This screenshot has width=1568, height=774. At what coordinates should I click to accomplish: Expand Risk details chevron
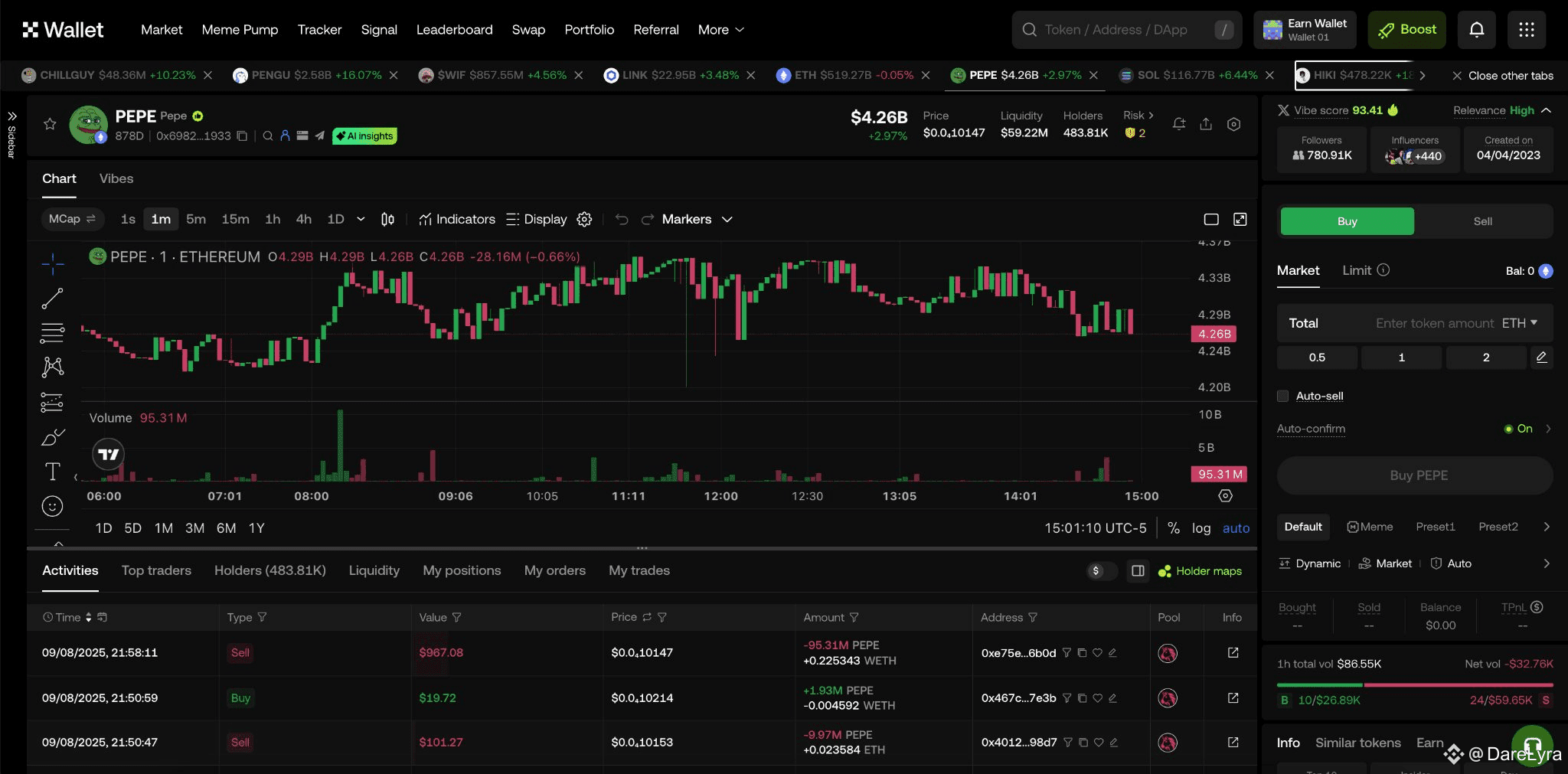tap(1151, 116)
